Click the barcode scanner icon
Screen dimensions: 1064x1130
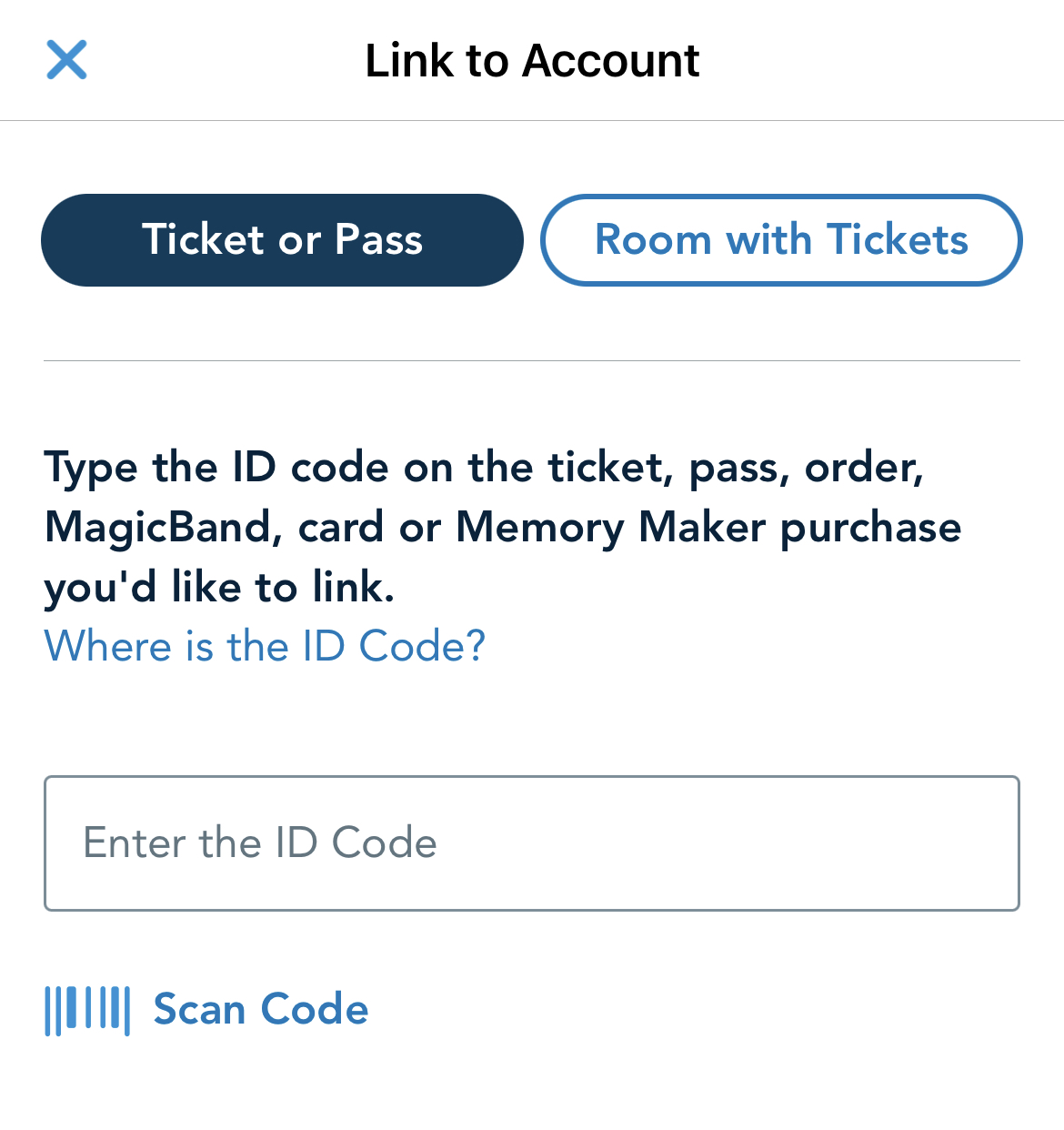pyautogui.click(x=87, y=1011)
